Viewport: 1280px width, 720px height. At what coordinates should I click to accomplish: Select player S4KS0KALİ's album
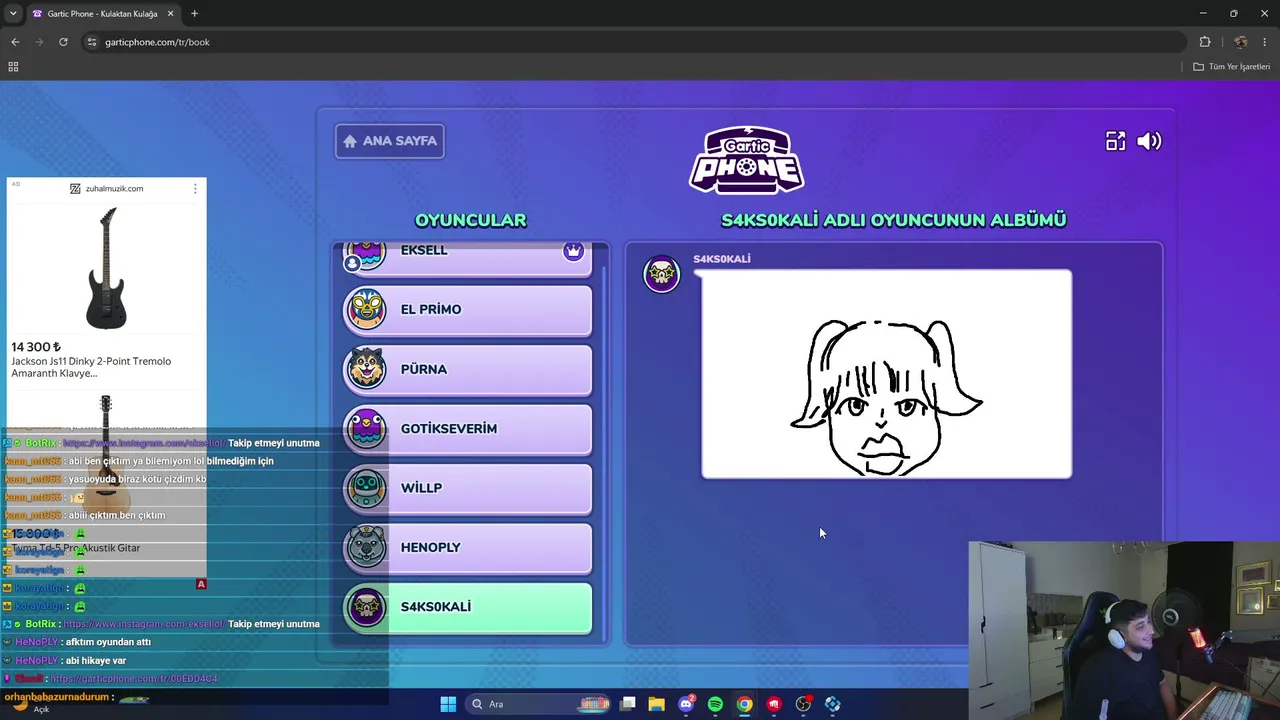[467, 607]
